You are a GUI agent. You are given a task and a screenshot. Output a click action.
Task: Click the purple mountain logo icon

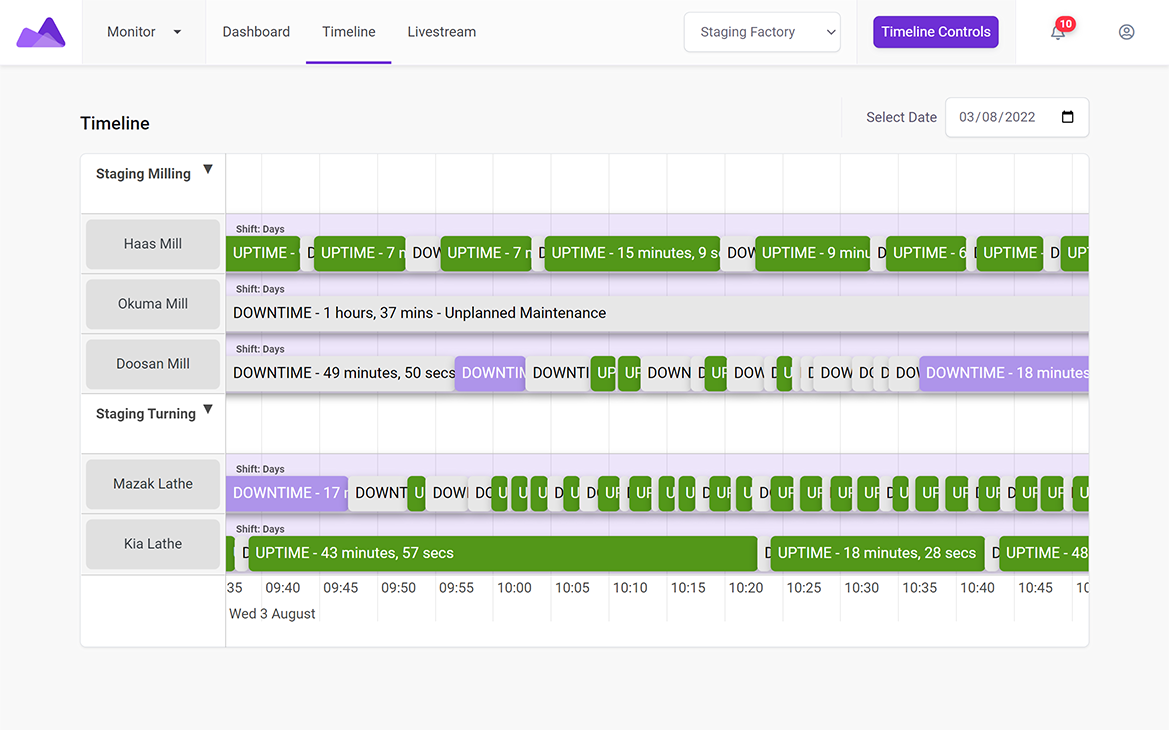tap(41, 33)
